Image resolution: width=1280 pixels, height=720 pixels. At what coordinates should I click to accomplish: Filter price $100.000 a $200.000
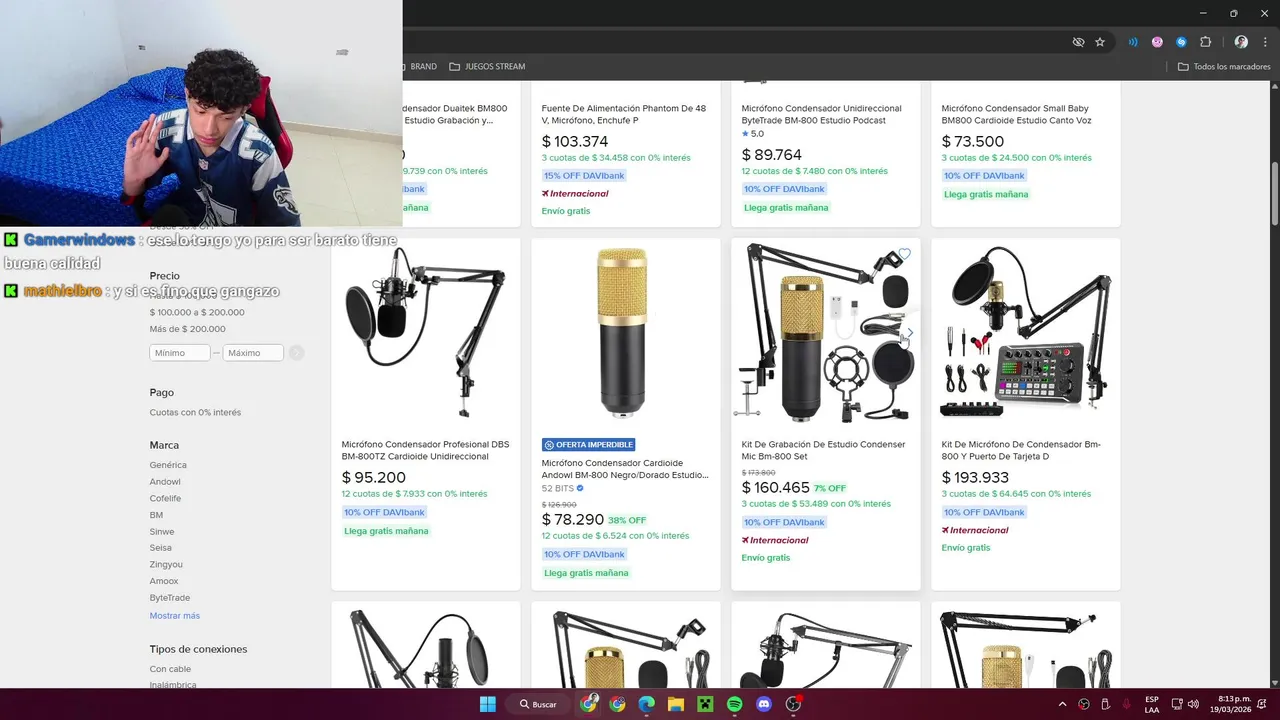coord(197,312)
